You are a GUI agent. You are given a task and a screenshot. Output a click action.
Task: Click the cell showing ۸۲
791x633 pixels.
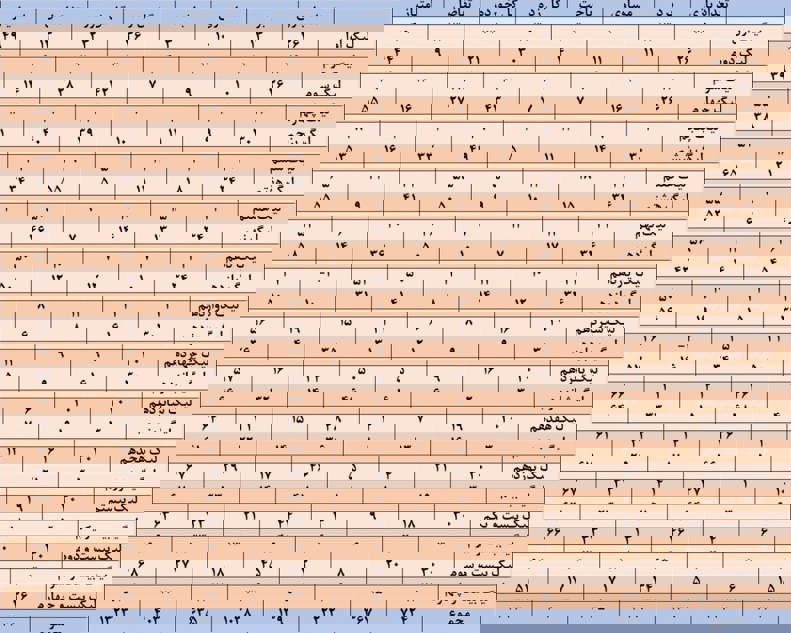(713, 212)
